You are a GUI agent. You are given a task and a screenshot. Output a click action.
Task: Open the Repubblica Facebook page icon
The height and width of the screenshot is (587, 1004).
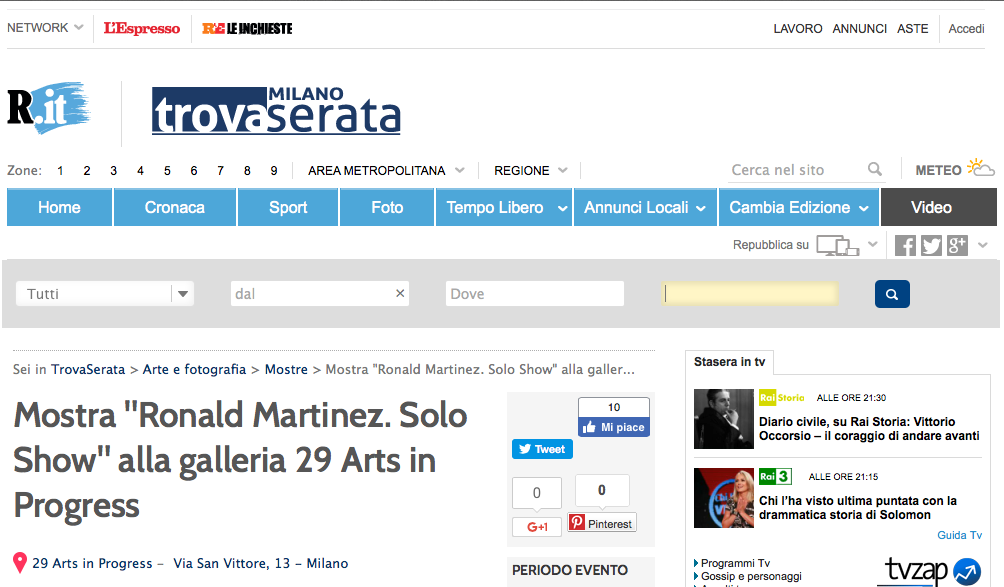coord(905,245)
